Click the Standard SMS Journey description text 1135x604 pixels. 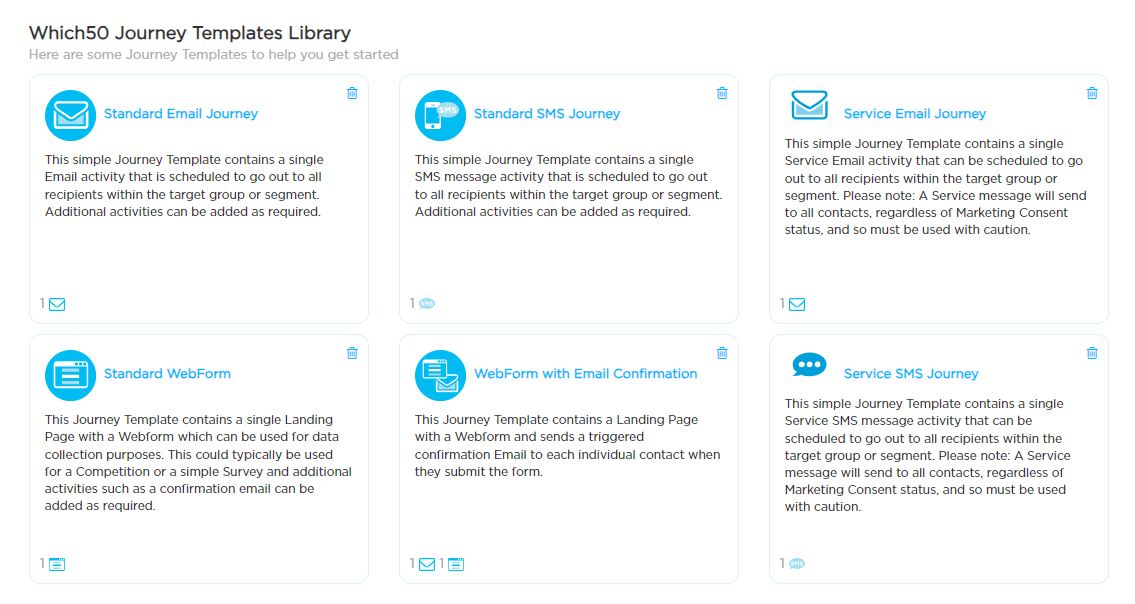tap(568, 185)
